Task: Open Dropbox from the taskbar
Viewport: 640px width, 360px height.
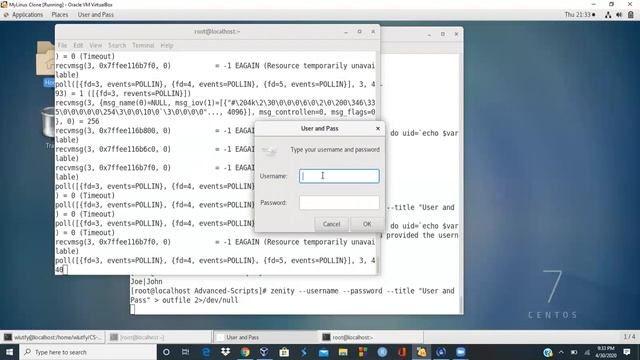Action: click(225, 352)
